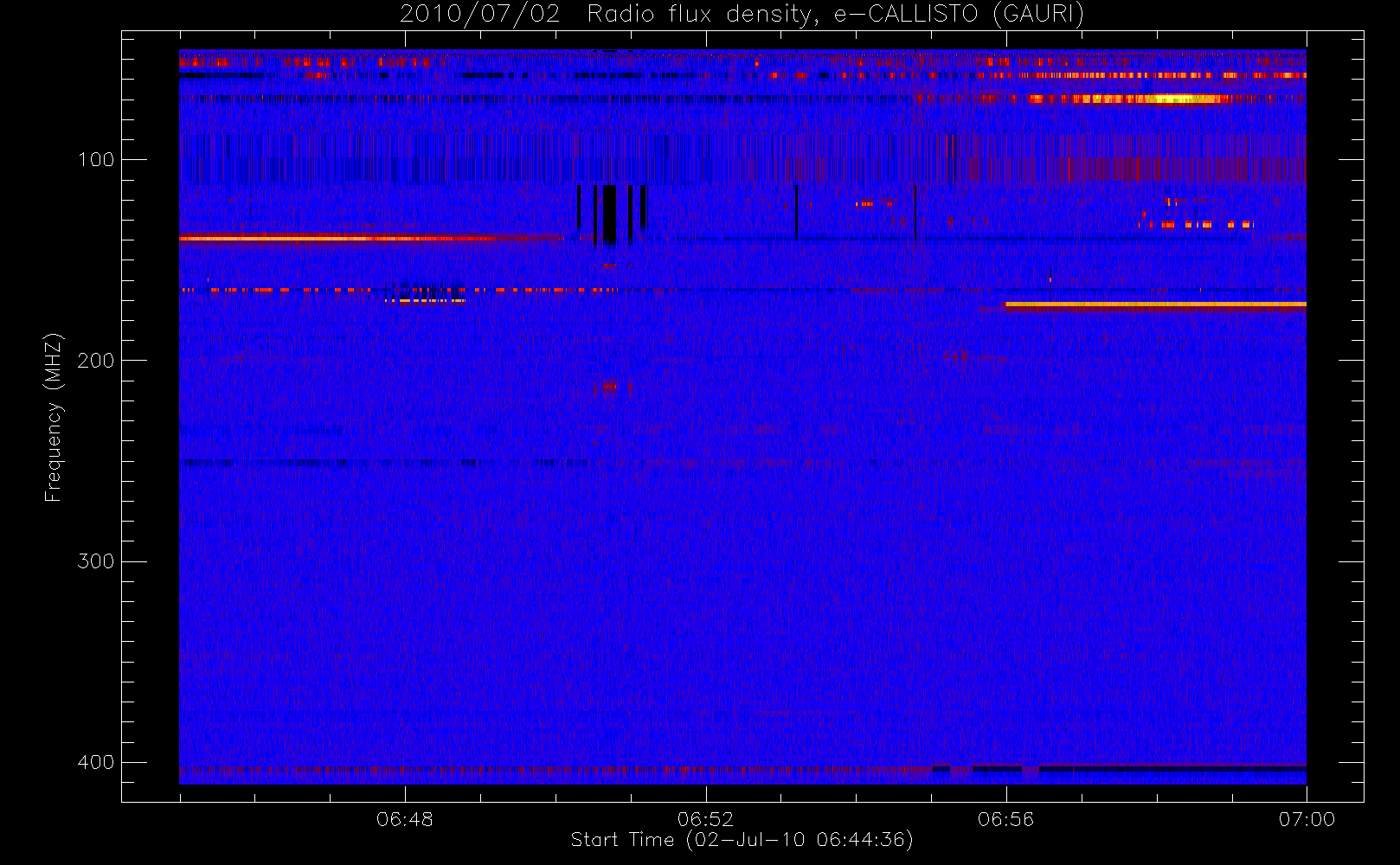Click the 200 frequency axis label
The image size is (1400, 865).
[x=95, y=360]
